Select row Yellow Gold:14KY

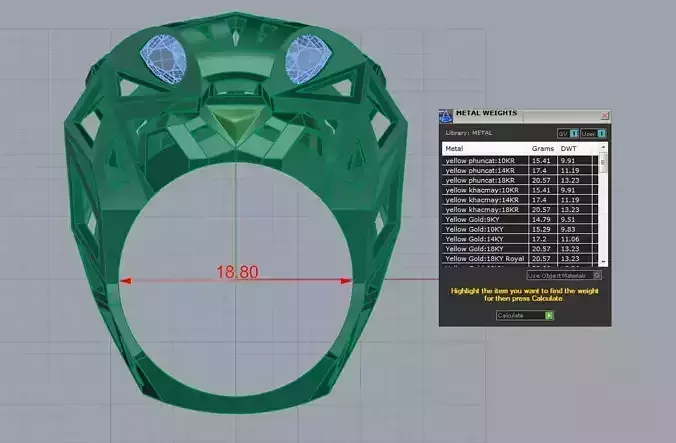[x=520, y=239]
